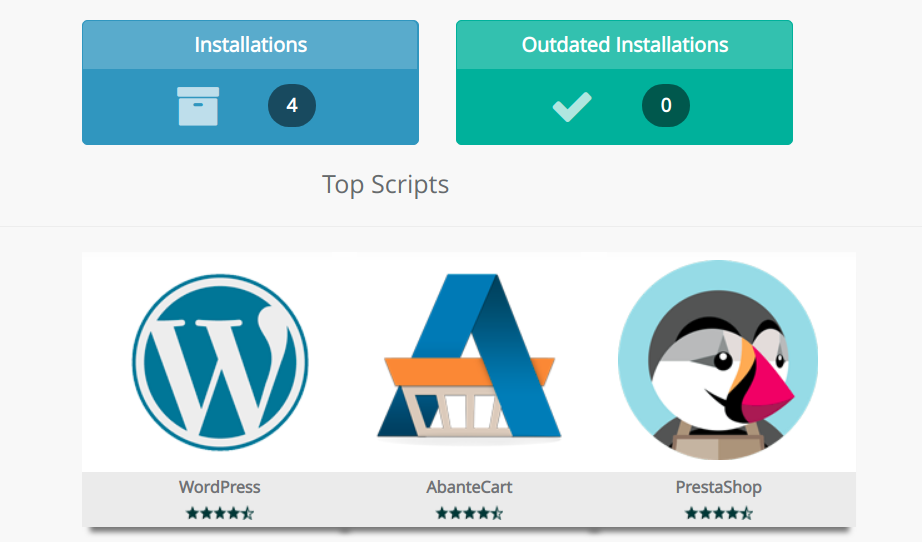
Task: Click the outdated count badge showing 0
Action: [665, 106]
